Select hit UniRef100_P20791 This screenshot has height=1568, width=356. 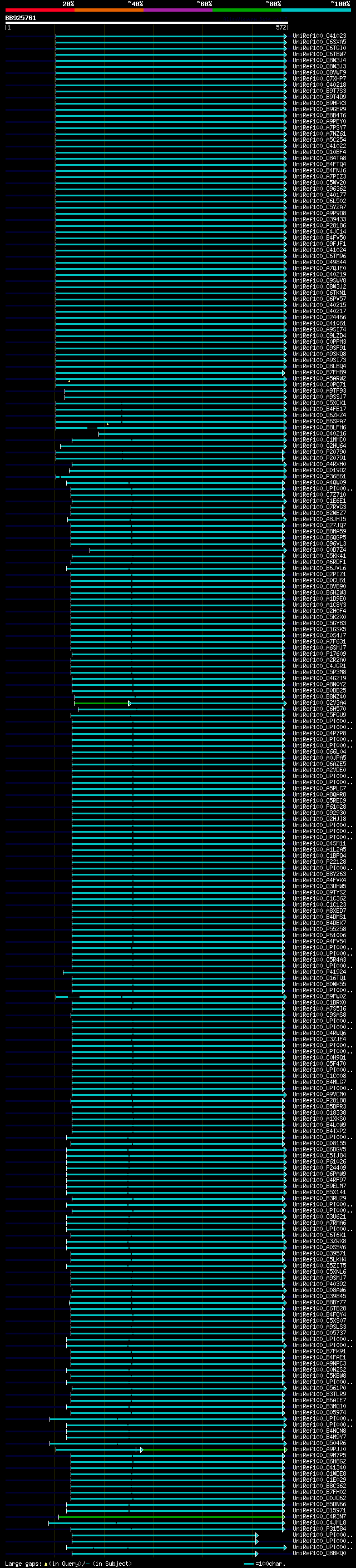point(319,458)
